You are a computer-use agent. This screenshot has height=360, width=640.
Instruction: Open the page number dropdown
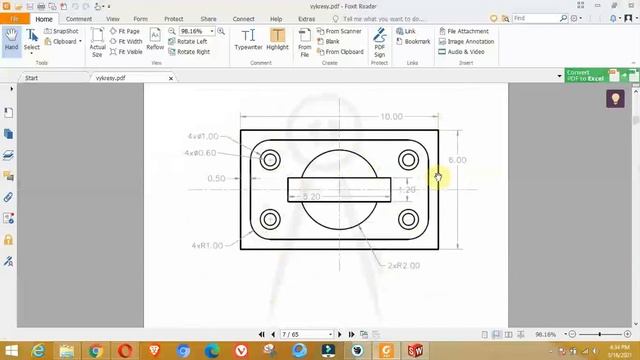tap(330, 334)
